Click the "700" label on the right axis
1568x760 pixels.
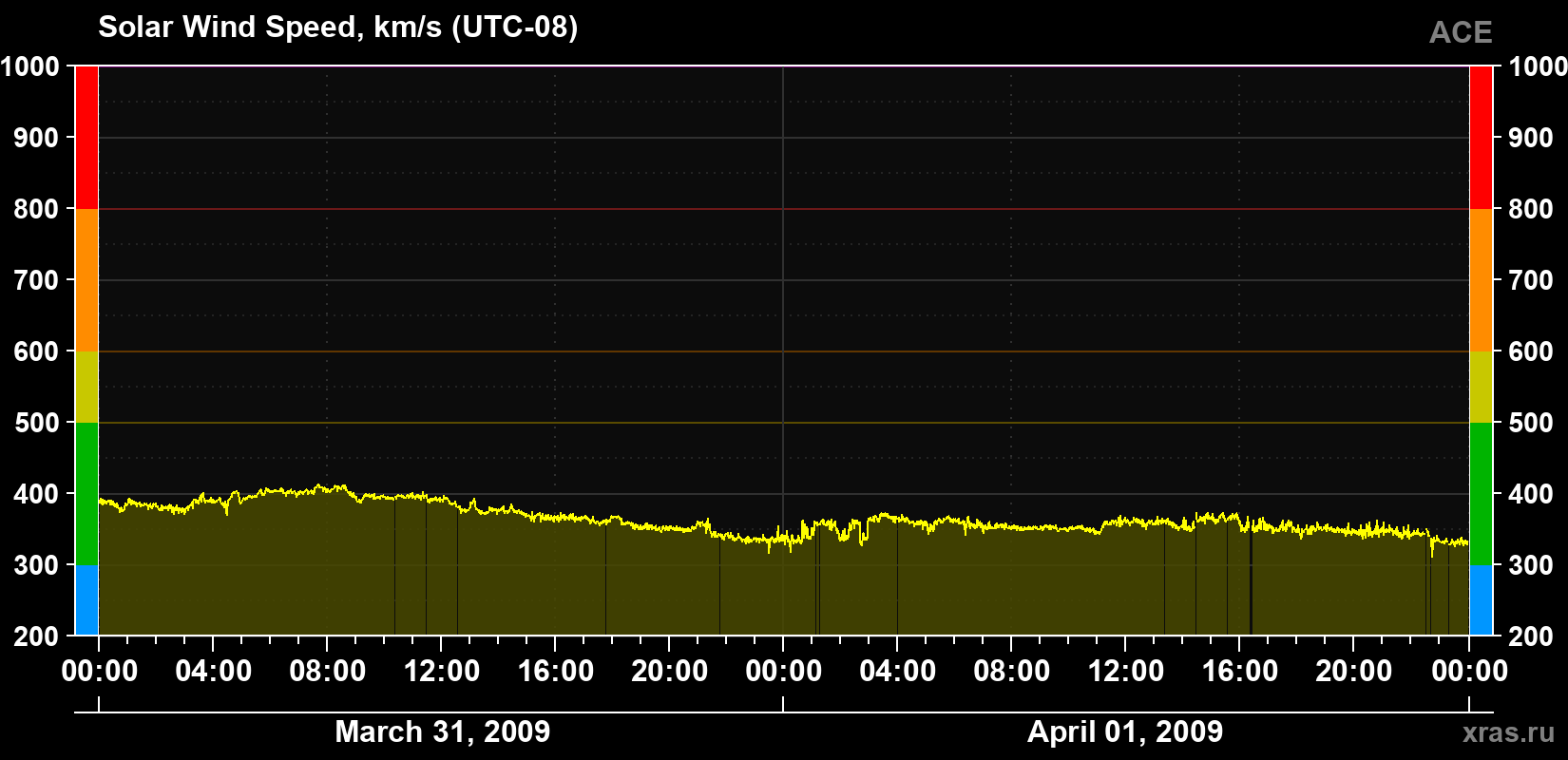point(1531,280)
